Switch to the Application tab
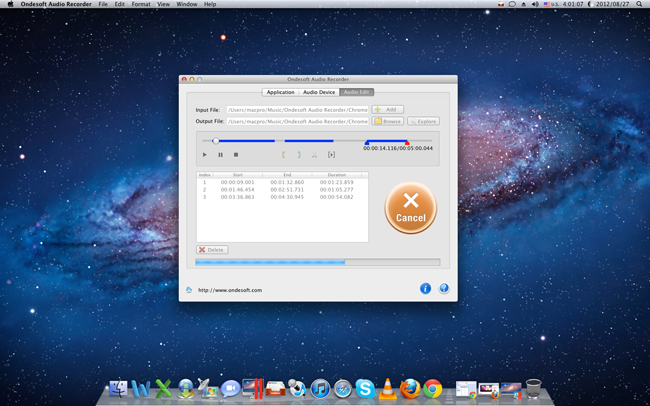The height and width of the screenshot is (406, 650). (280, 92)
